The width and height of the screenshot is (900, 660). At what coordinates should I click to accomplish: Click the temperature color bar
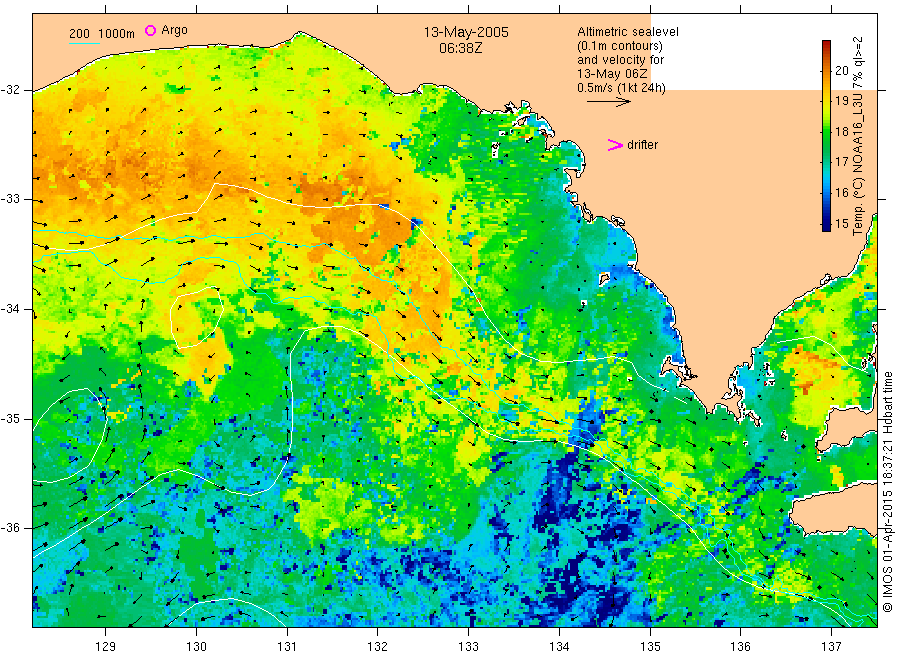click(826, 136)
